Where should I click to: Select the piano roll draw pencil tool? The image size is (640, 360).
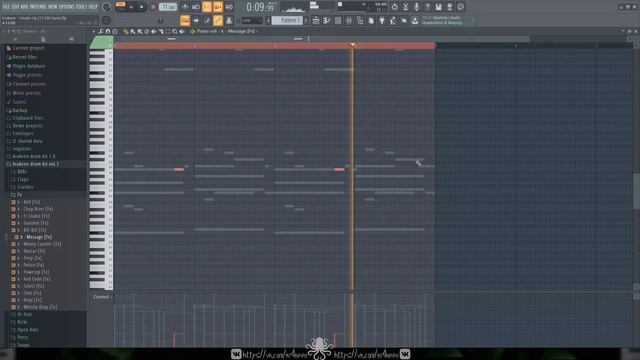click(126, 31)
